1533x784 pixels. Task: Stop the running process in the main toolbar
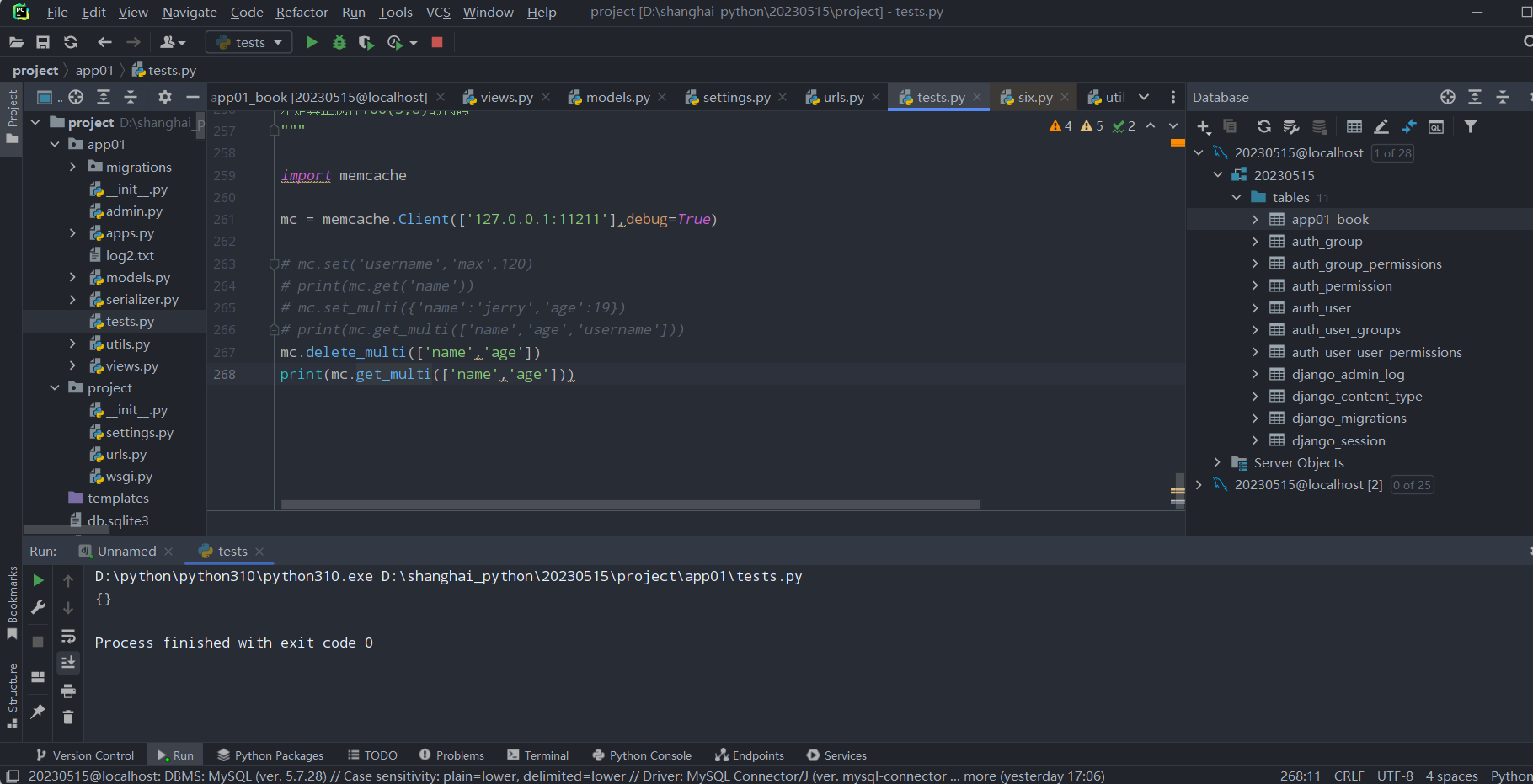pos(437,42)
